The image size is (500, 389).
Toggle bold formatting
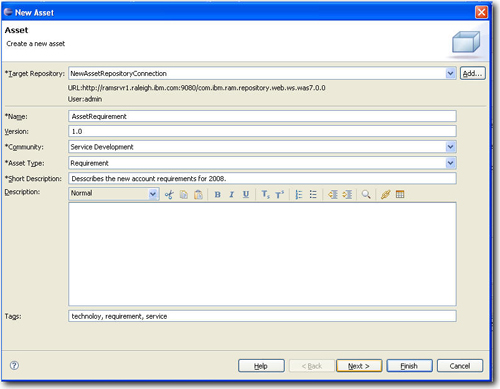(217, 194)
